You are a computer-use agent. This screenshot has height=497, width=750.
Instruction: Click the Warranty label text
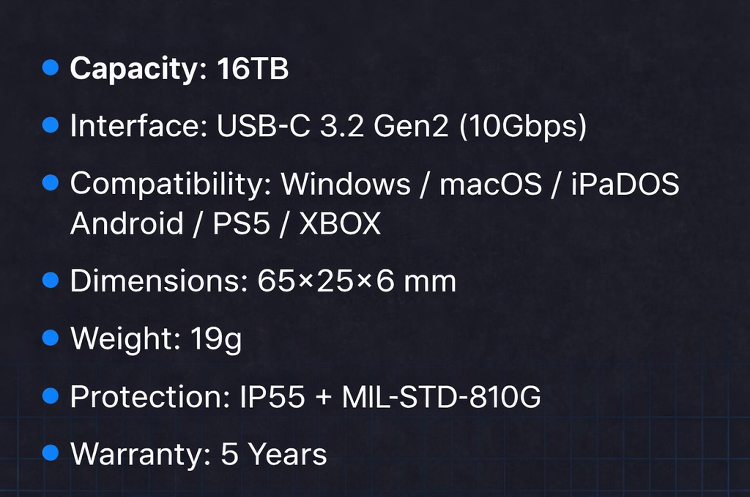(137, 455)
